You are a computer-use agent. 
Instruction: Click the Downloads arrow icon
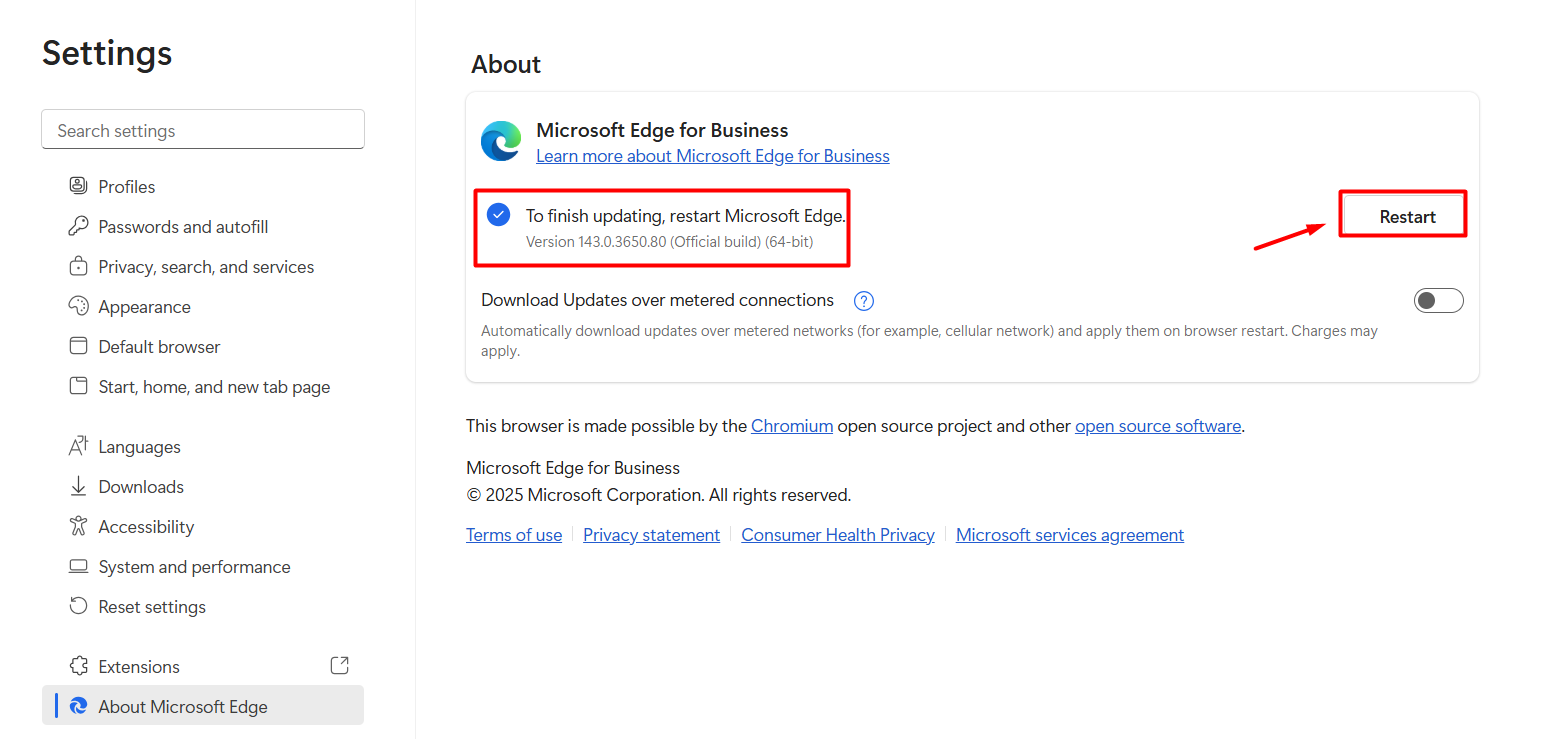pyautogui.click(x=78, y=487)
